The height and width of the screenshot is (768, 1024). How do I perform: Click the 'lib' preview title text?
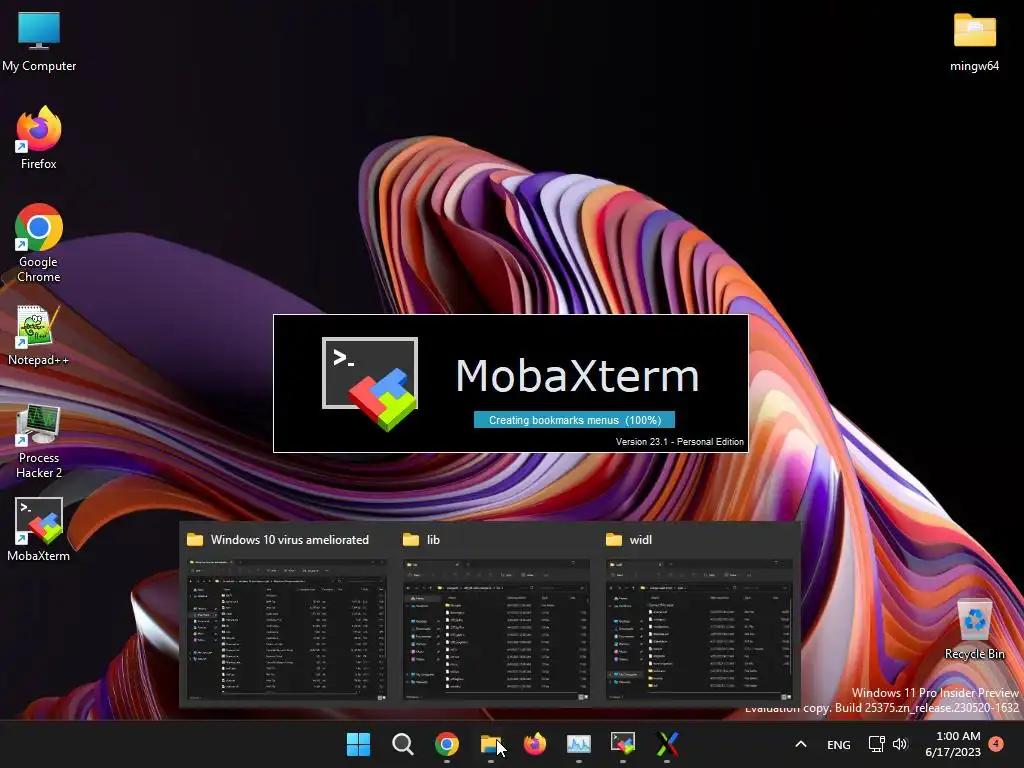point(433,539)
